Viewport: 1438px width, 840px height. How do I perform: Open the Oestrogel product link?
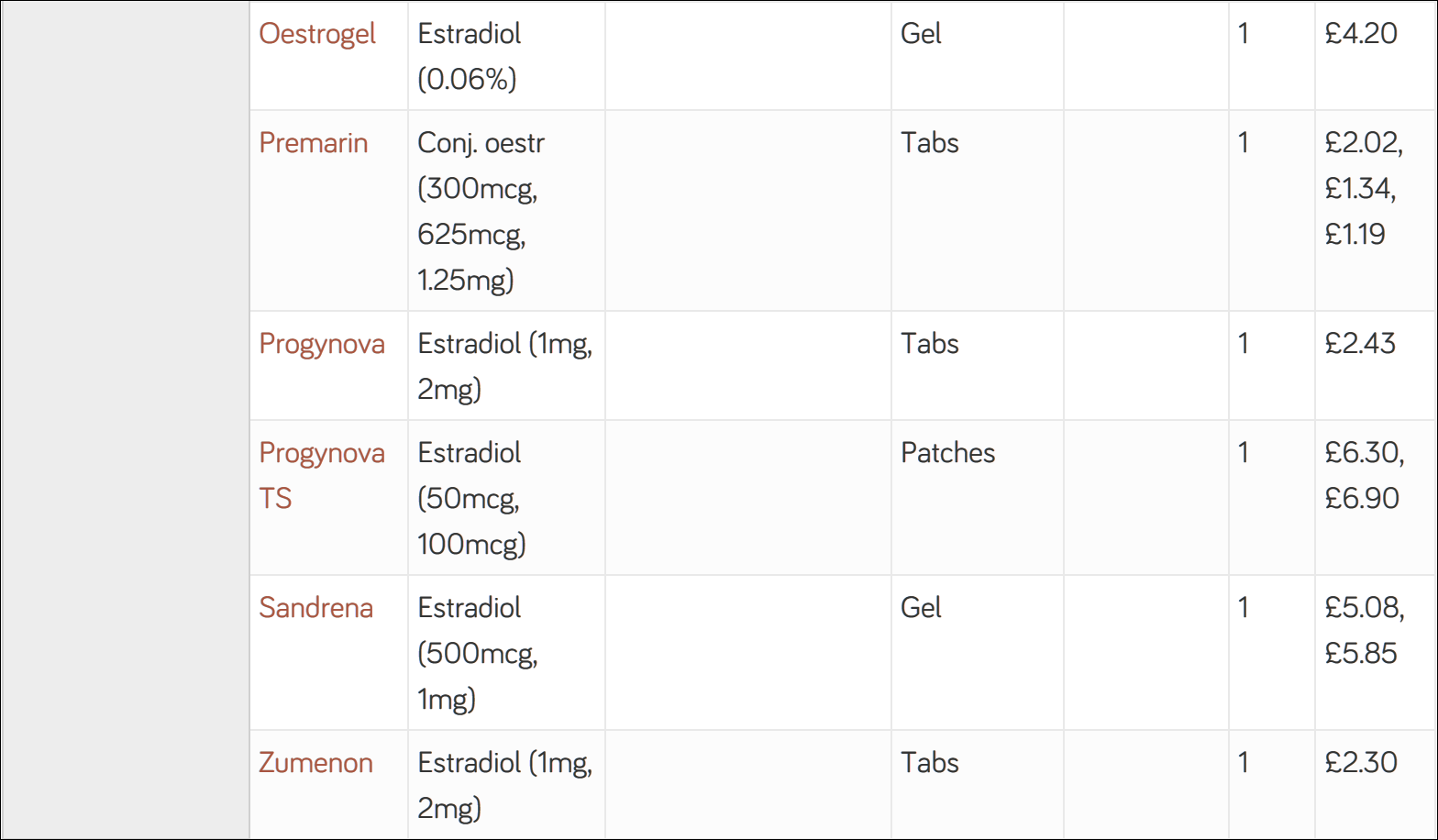[x=317, y=34]
